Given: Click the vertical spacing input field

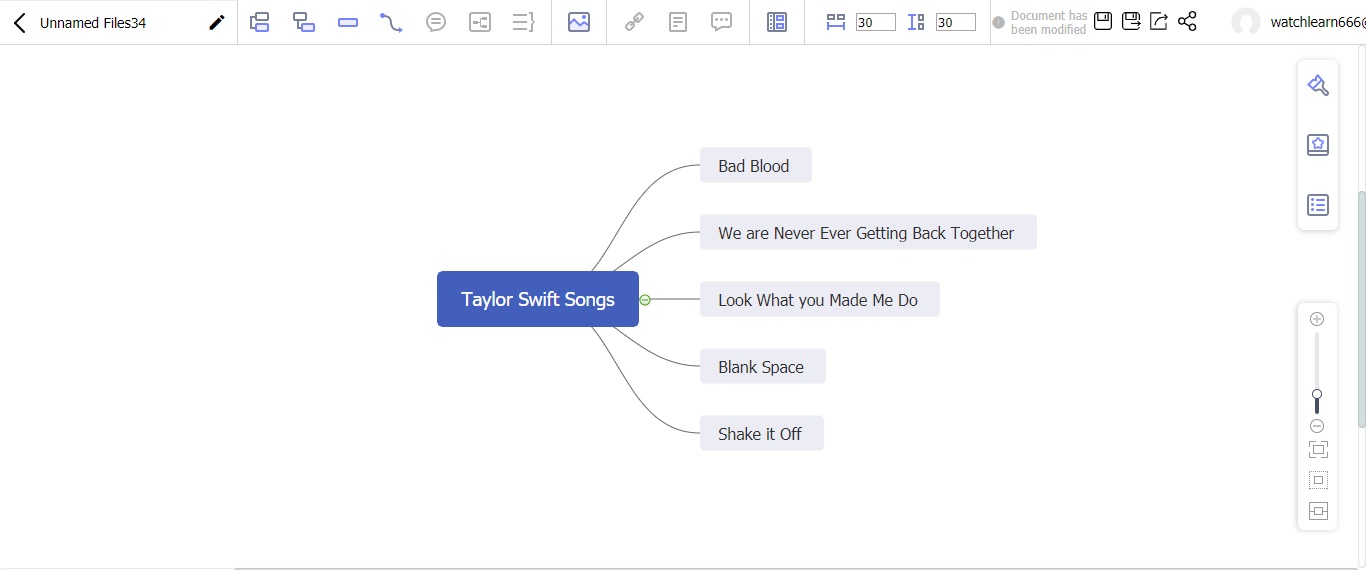Looking at the screenshot, I should point(955,22).
